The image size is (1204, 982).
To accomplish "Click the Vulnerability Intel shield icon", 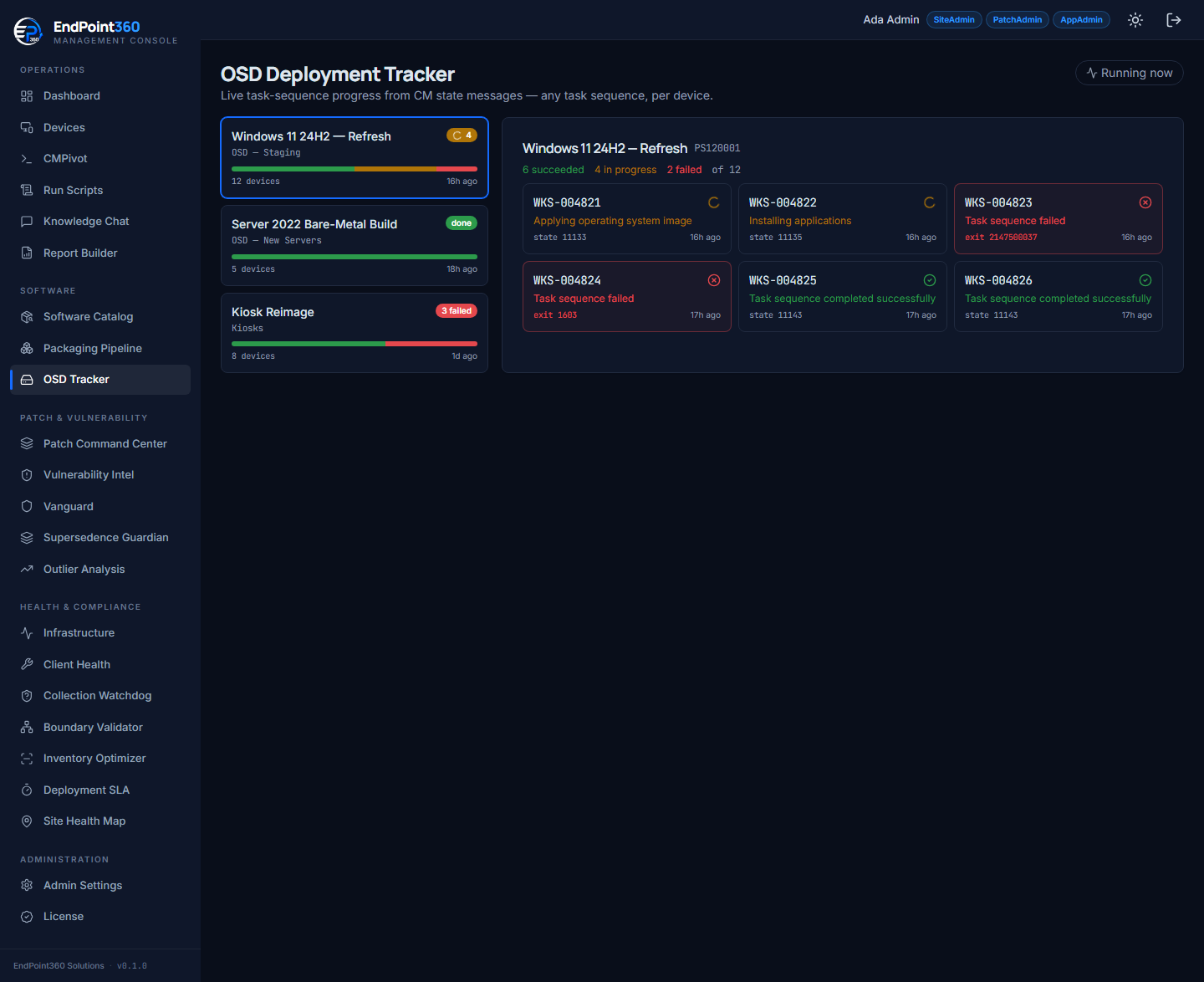I will point(27,475).
